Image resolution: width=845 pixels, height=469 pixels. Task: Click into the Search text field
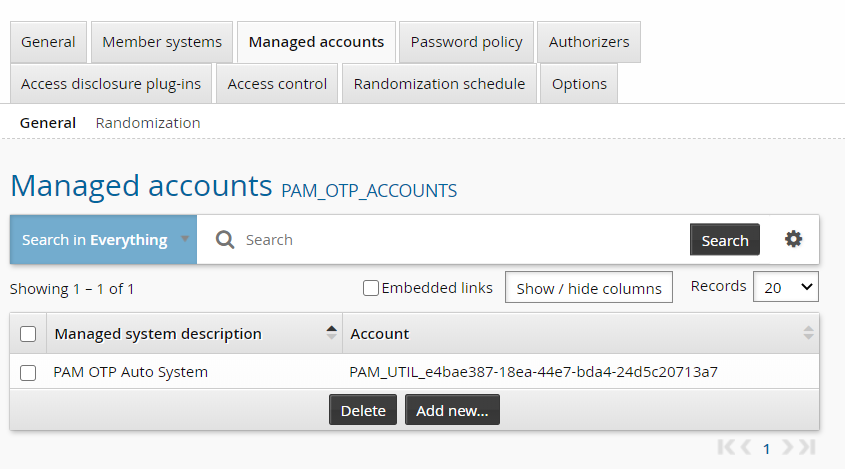460,240
